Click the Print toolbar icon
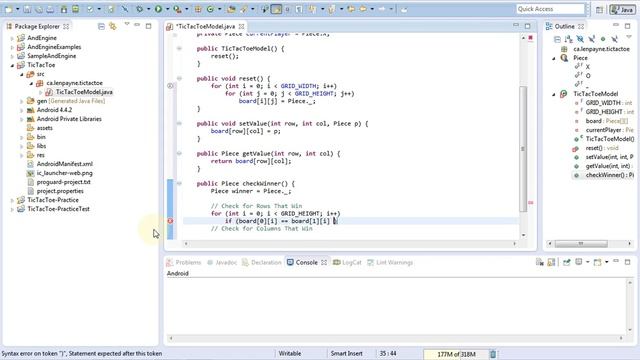640x360 pixels. coord(50,9)
